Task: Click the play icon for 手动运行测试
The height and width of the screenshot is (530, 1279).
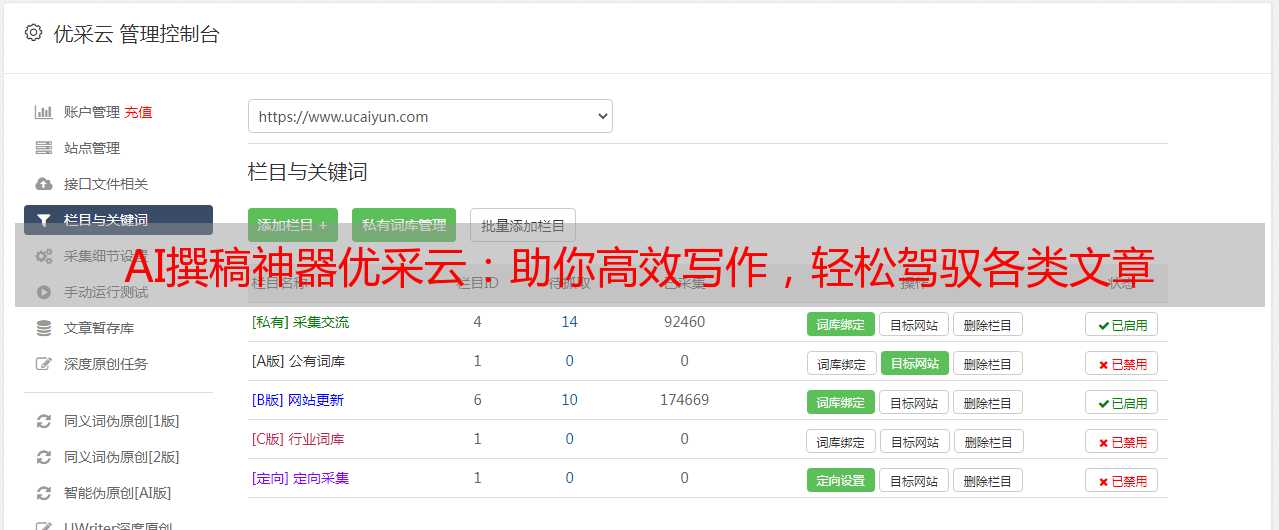Action: click(44, 292)
